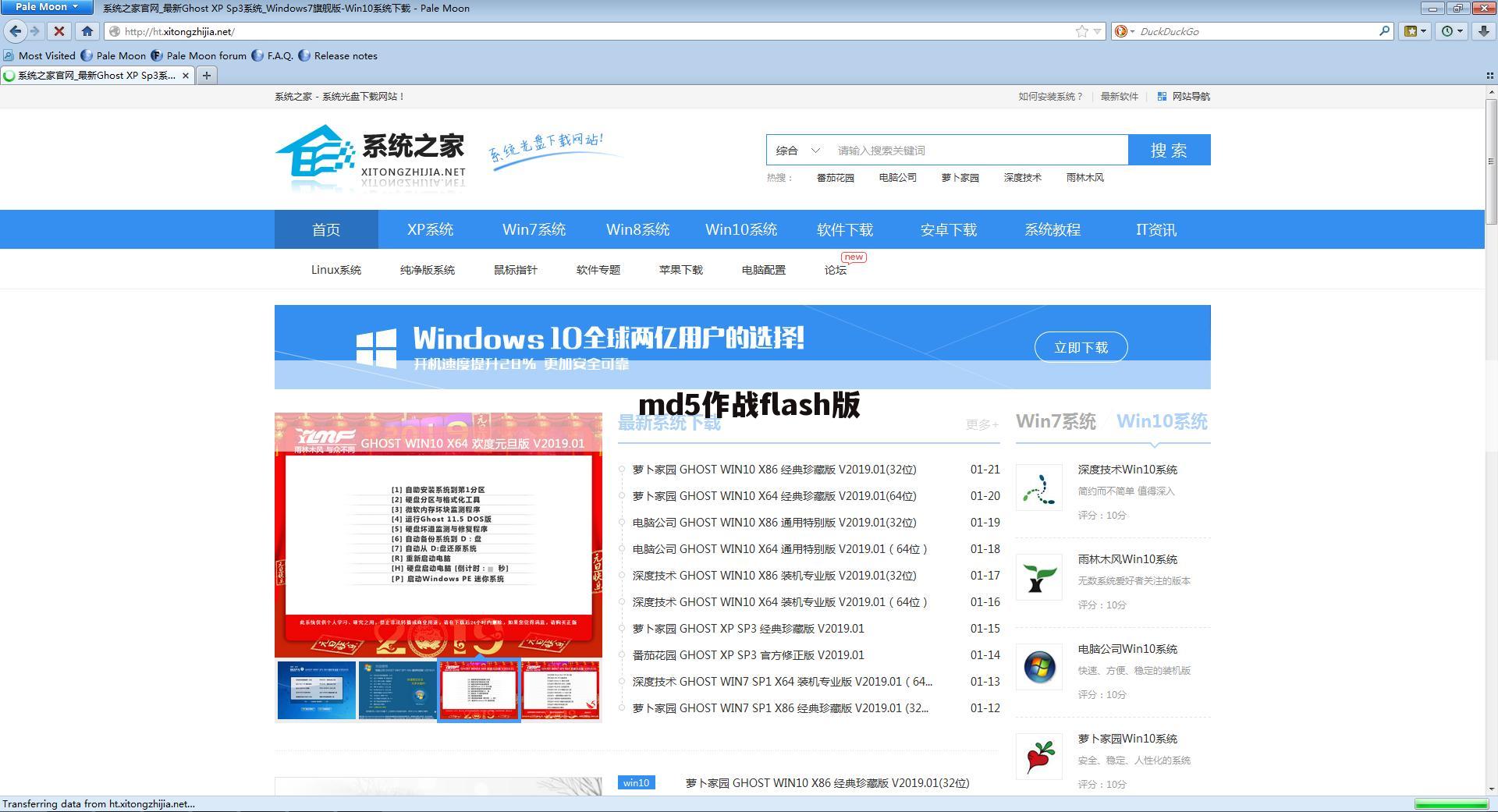The image size is (1498, 812).
Task: Open a new tab with plus button
Action: 206,76
